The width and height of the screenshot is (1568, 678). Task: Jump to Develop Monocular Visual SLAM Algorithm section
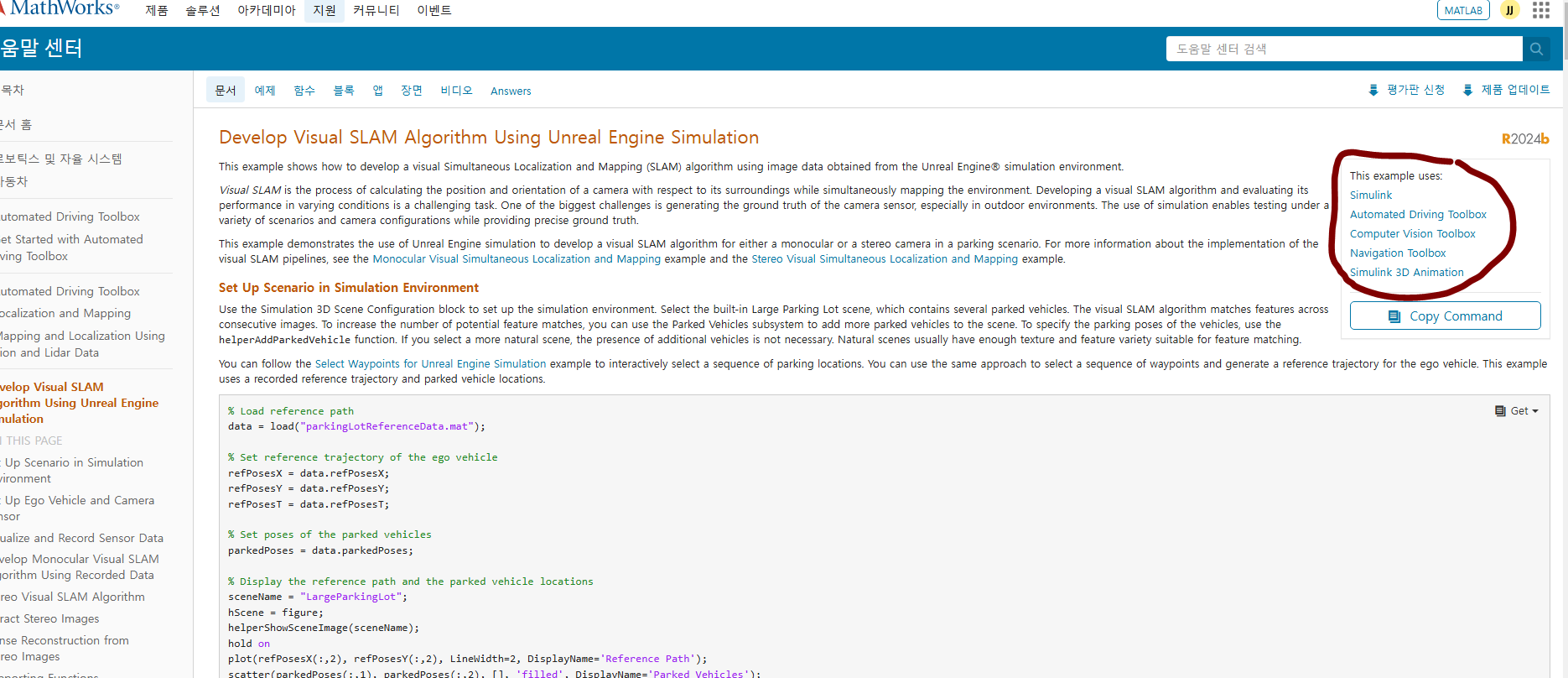(80, 566)
